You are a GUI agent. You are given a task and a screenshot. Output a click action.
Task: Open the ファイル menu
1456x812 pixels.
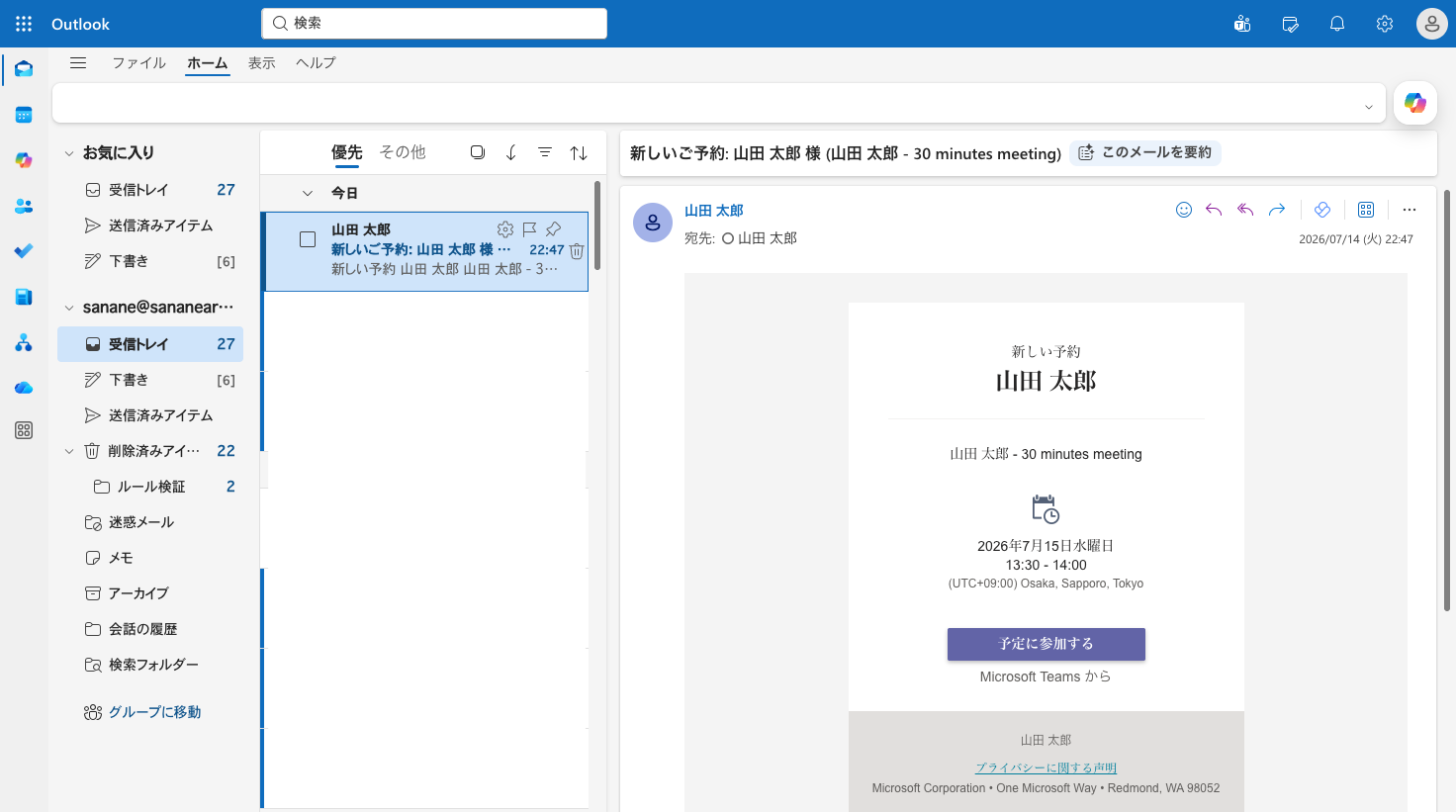138,62
